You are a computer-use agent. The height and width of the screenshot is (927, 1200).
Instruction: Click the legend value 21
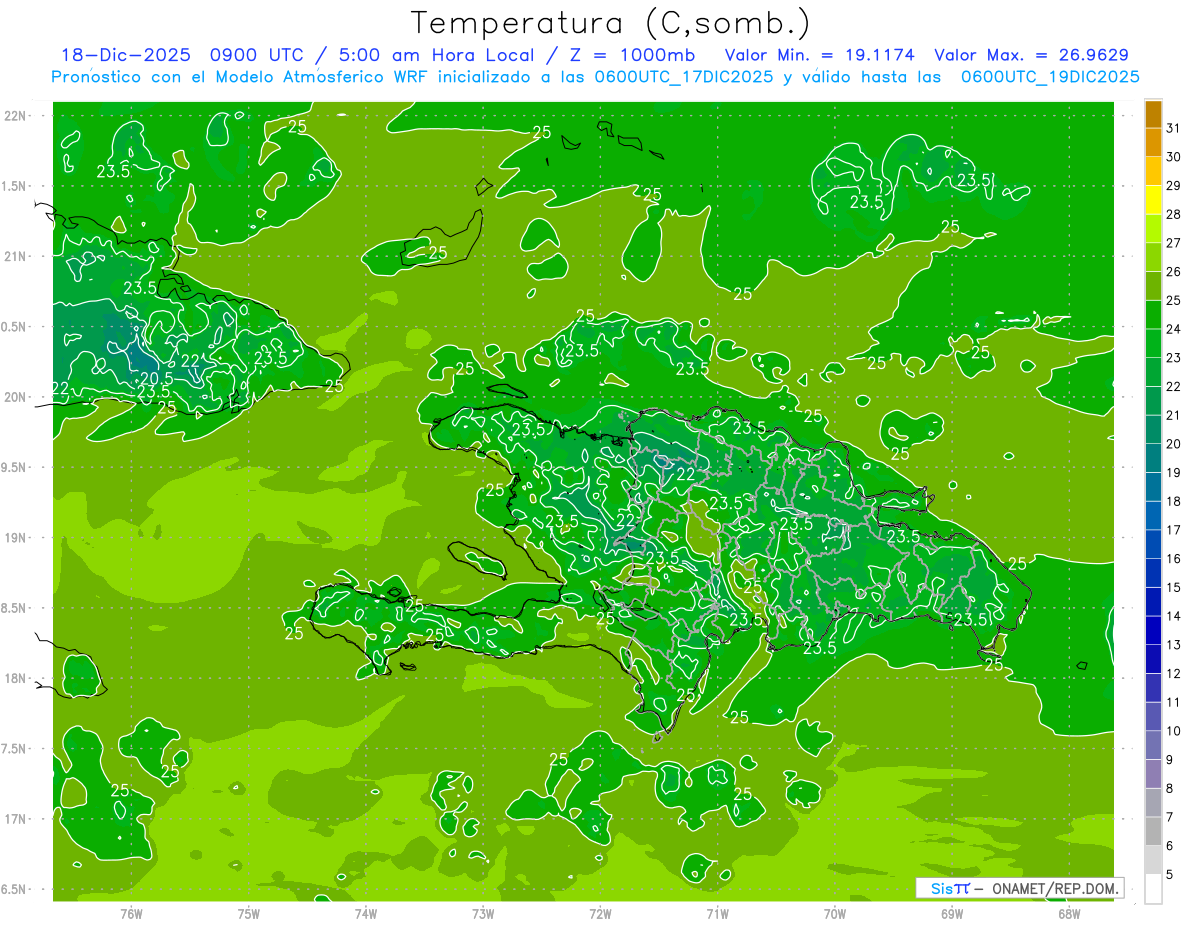point(1174,415)
